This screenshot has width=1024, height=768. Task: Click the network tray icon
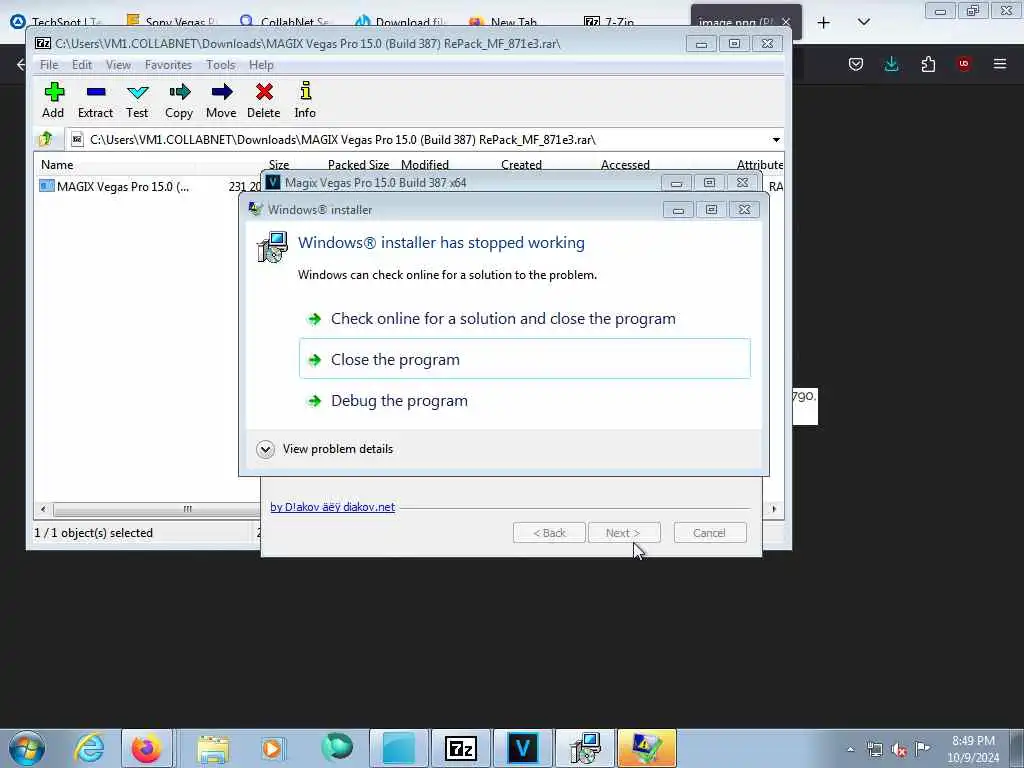point(874,749)
